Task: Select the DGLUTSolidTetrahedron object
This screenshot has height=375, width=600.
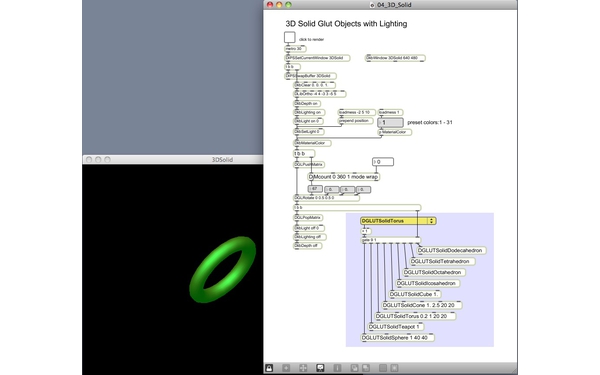Action: [442, 261]
